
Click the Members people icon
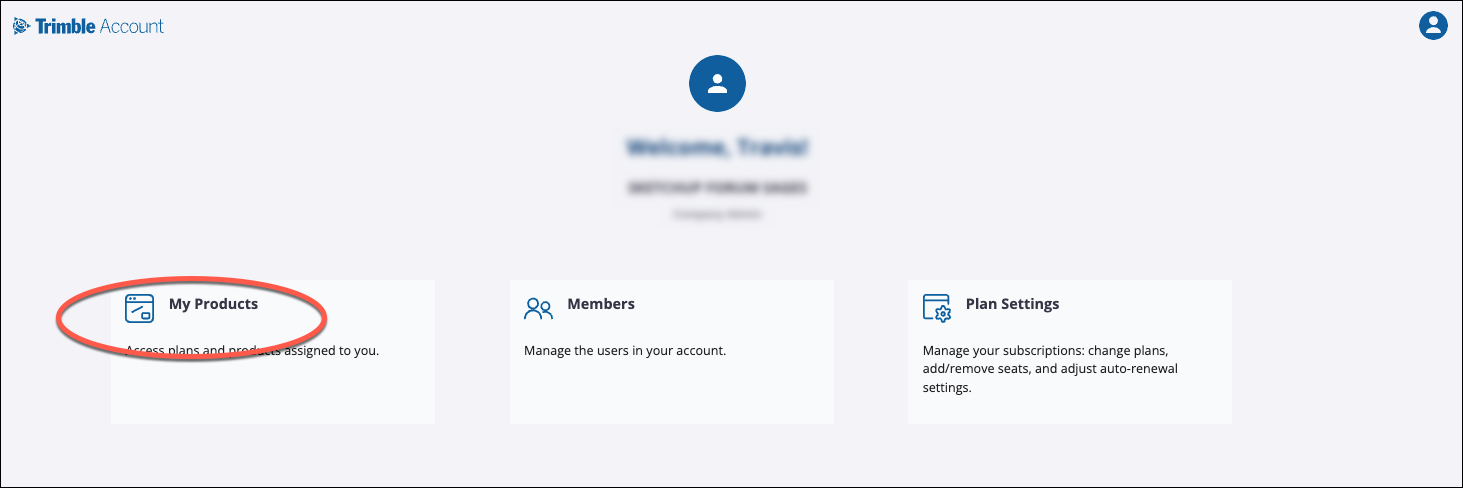click(x=538, y=308)
